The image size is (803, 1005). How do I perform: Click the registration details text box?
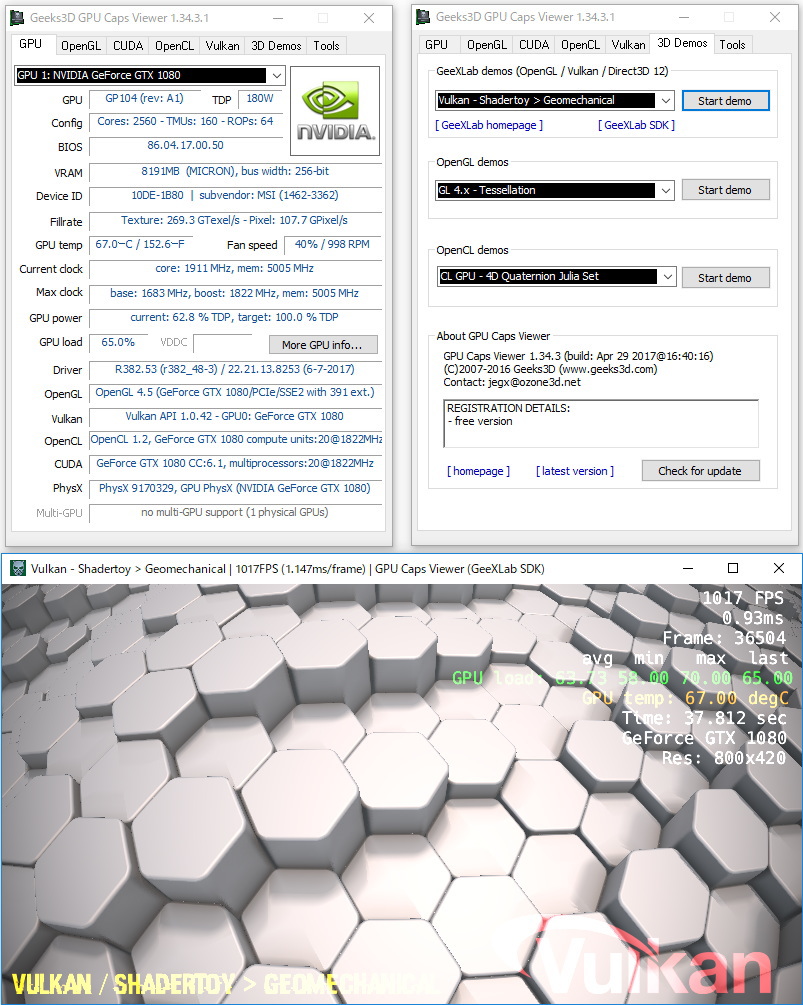[600, 424]
